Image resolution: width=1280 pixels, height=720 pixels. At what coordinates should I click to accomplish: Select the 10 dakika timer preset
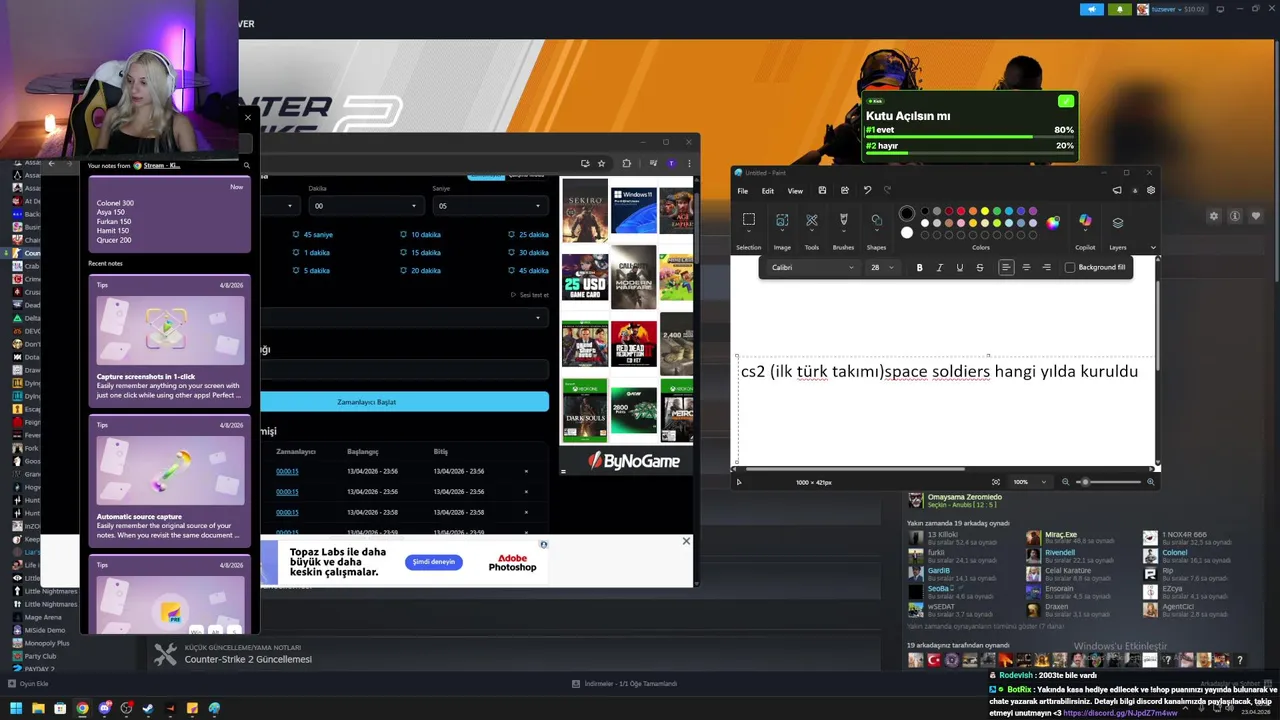420,235
